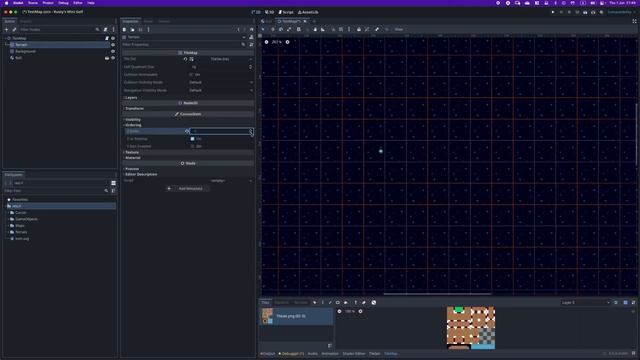Open the Shader Editor bottom panel
The height and width of the screenshot is (360, 640).
click(x=353, y=354)
